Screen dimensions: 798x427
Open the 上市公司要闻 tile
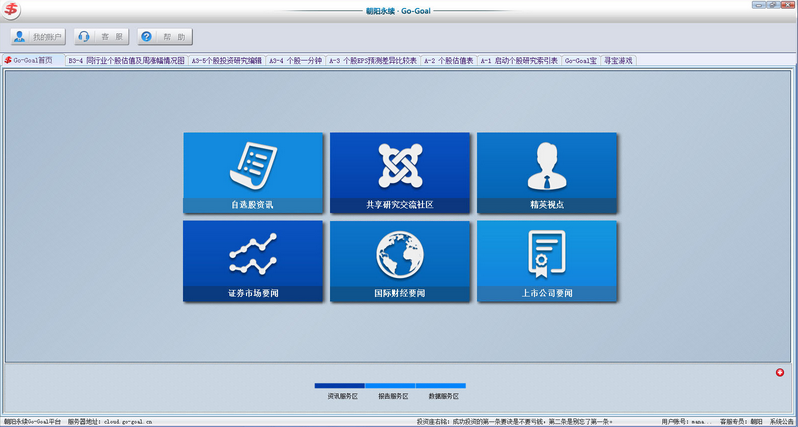point(546,261)
